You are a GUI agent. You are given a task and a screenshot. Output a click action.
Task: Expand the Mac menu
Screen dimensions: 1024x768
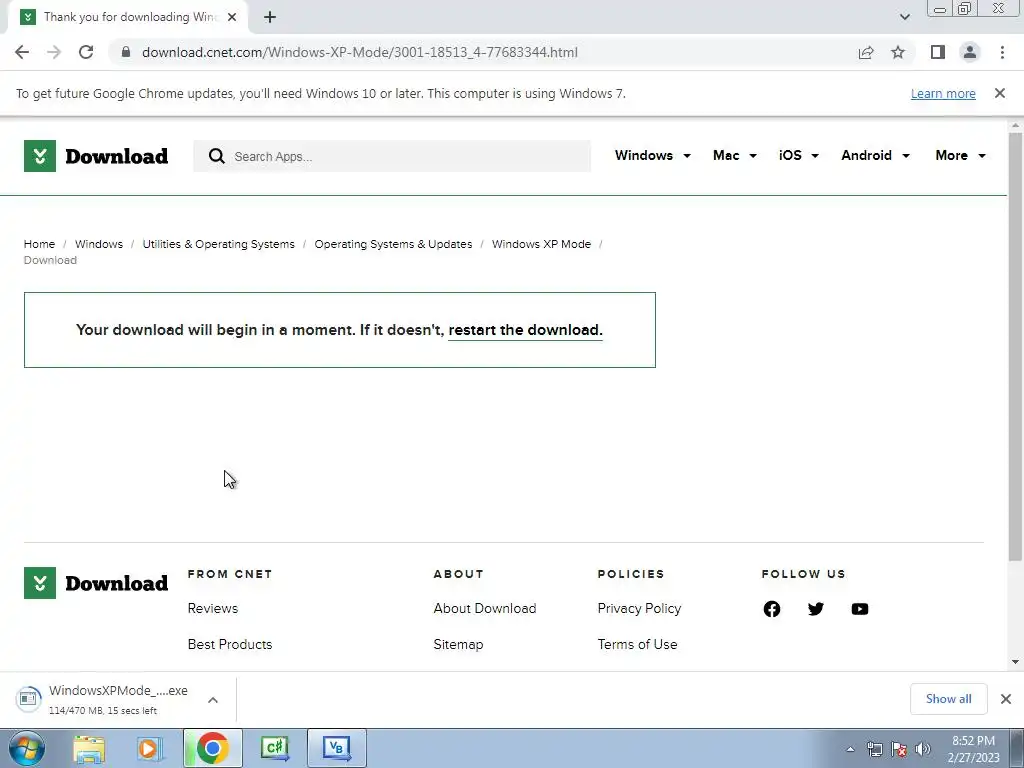[x=734, y=155]
